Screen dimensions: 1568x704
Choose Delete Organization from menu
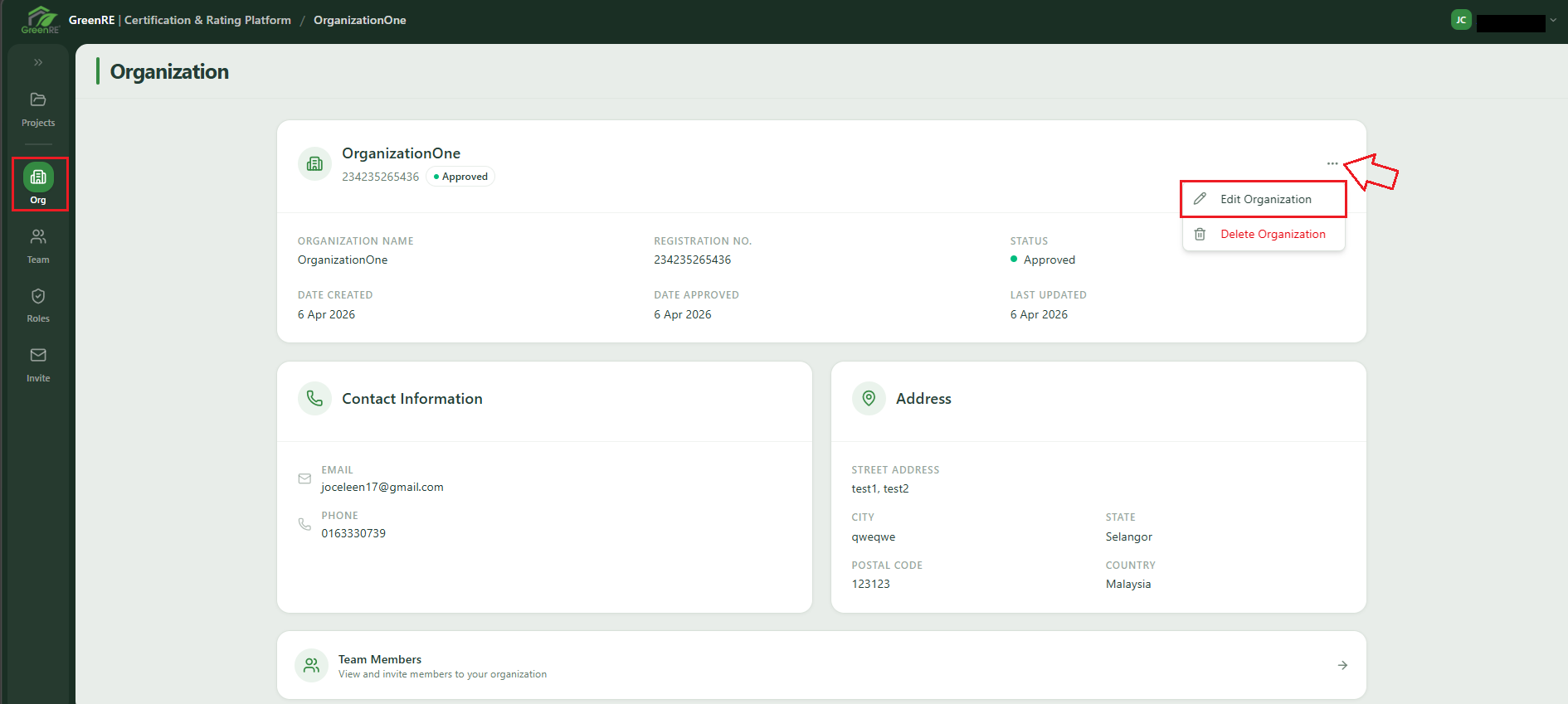click(1264, 234)
